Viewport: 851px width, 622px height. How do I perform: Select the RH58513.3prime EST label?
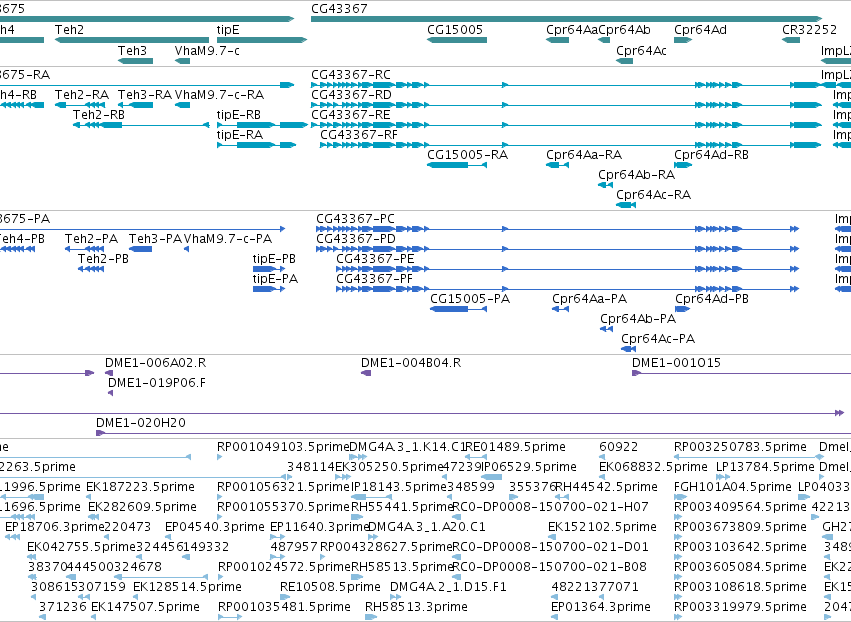click(x=416, y=607)
